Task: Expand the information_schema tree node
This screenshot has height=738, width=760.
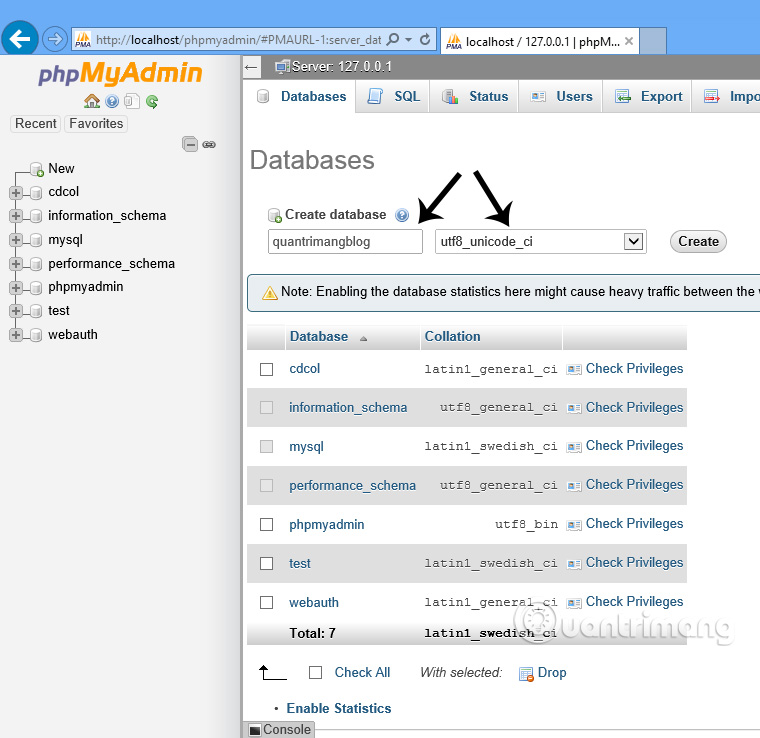Action: (x=16, y=216)
